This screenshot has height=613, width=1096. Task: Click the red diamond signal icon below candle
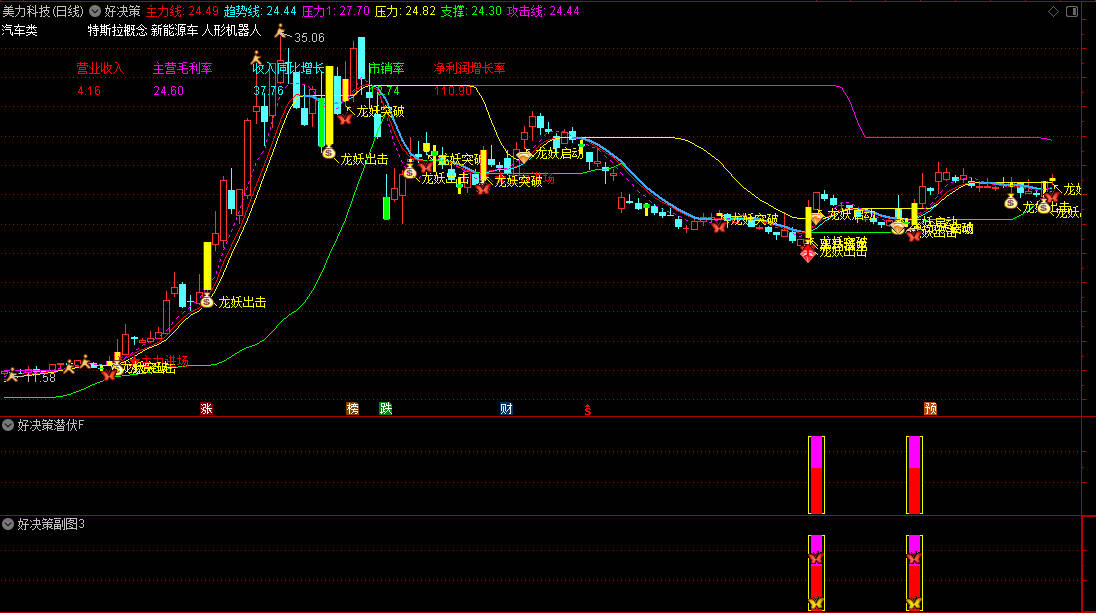[808, 254]
